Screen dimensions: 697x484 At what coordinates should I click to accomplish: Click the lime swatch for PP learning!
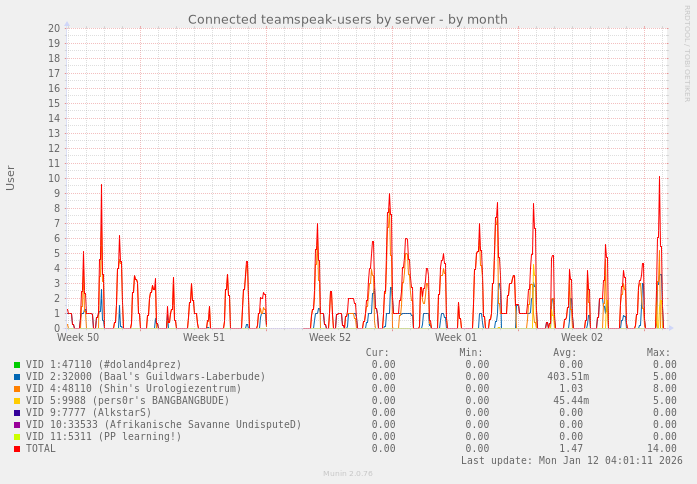coord(17,437)
